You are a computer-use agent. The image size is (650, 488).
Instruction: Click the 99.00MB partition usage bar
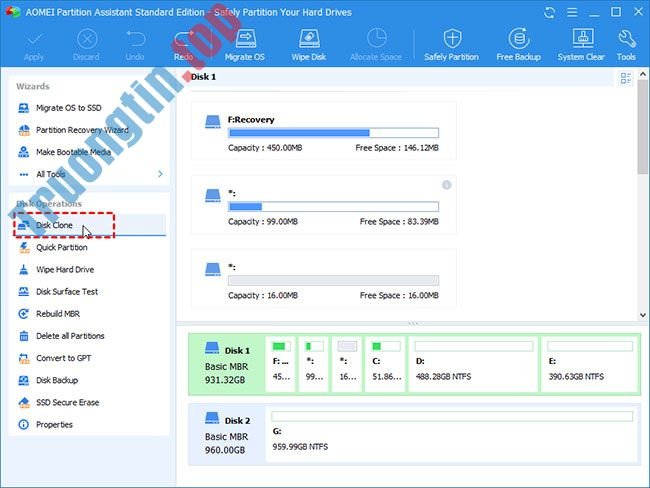333,206
